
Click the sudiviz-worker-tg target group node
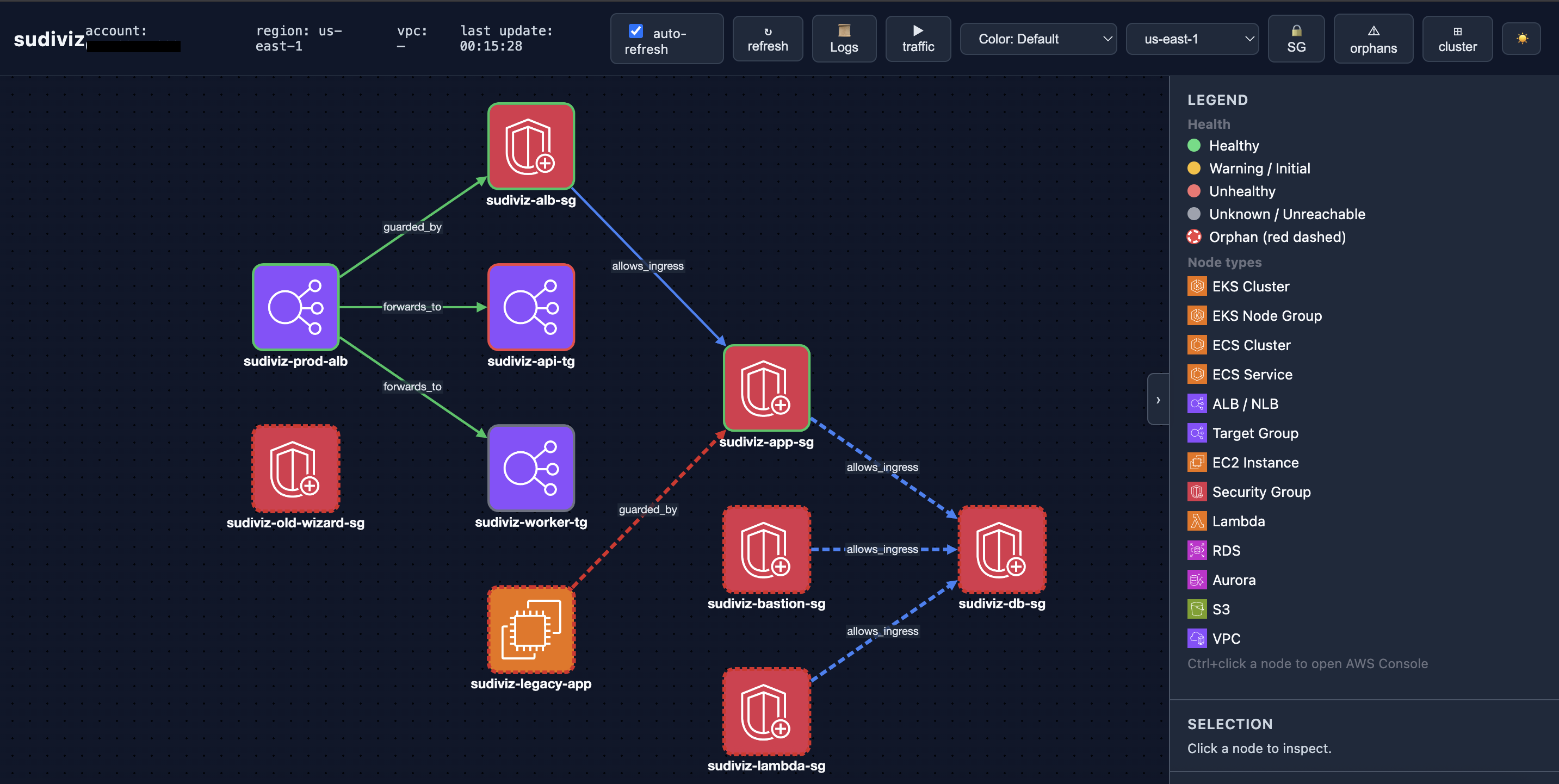pos(531,468)
